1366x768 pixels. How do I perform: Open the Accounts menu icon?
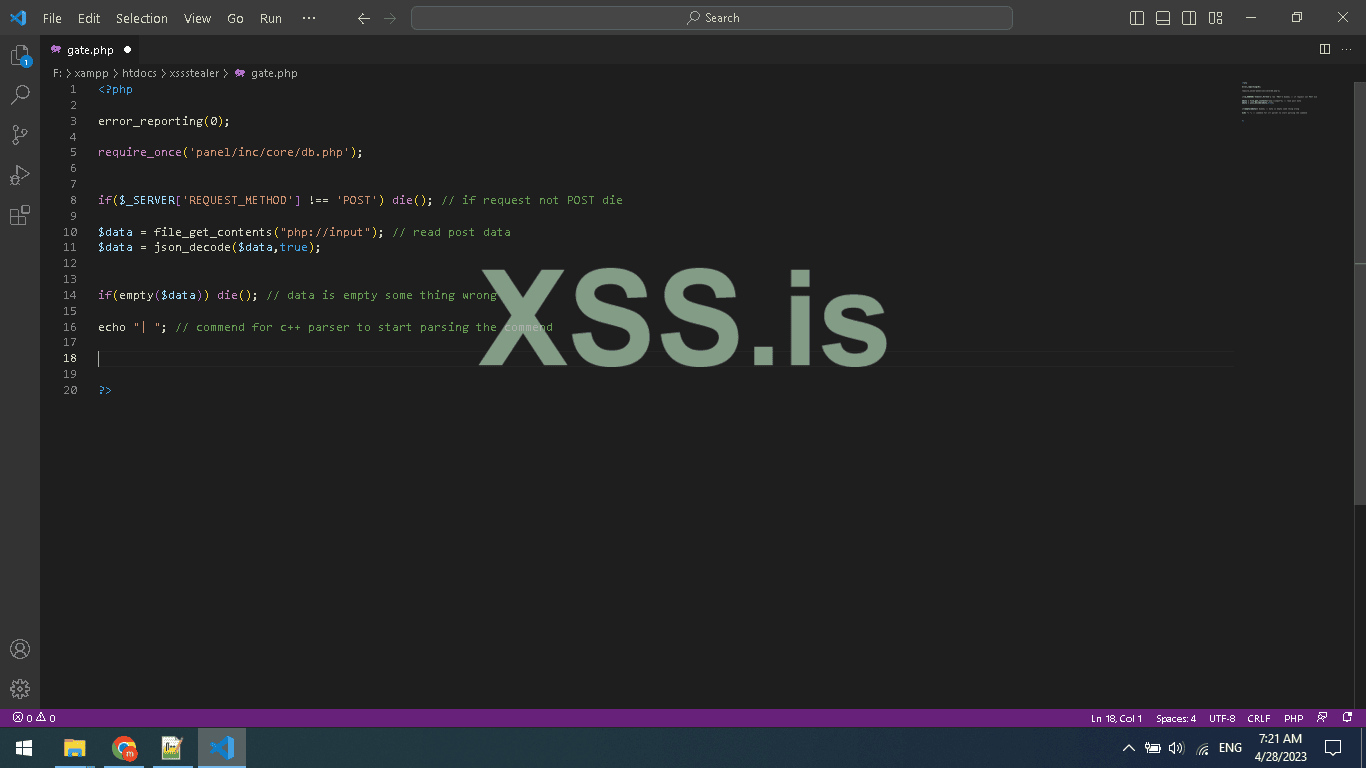[x=20, y=649]
